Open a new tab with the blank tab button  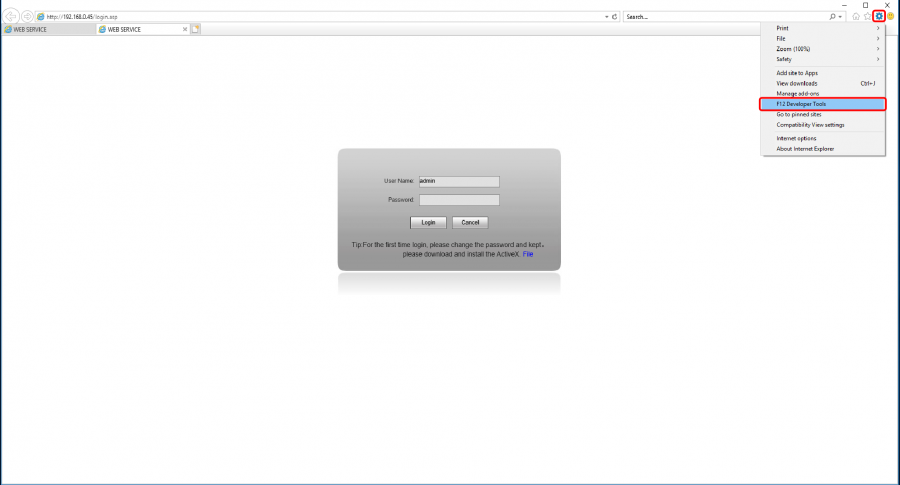click(196, 29)
